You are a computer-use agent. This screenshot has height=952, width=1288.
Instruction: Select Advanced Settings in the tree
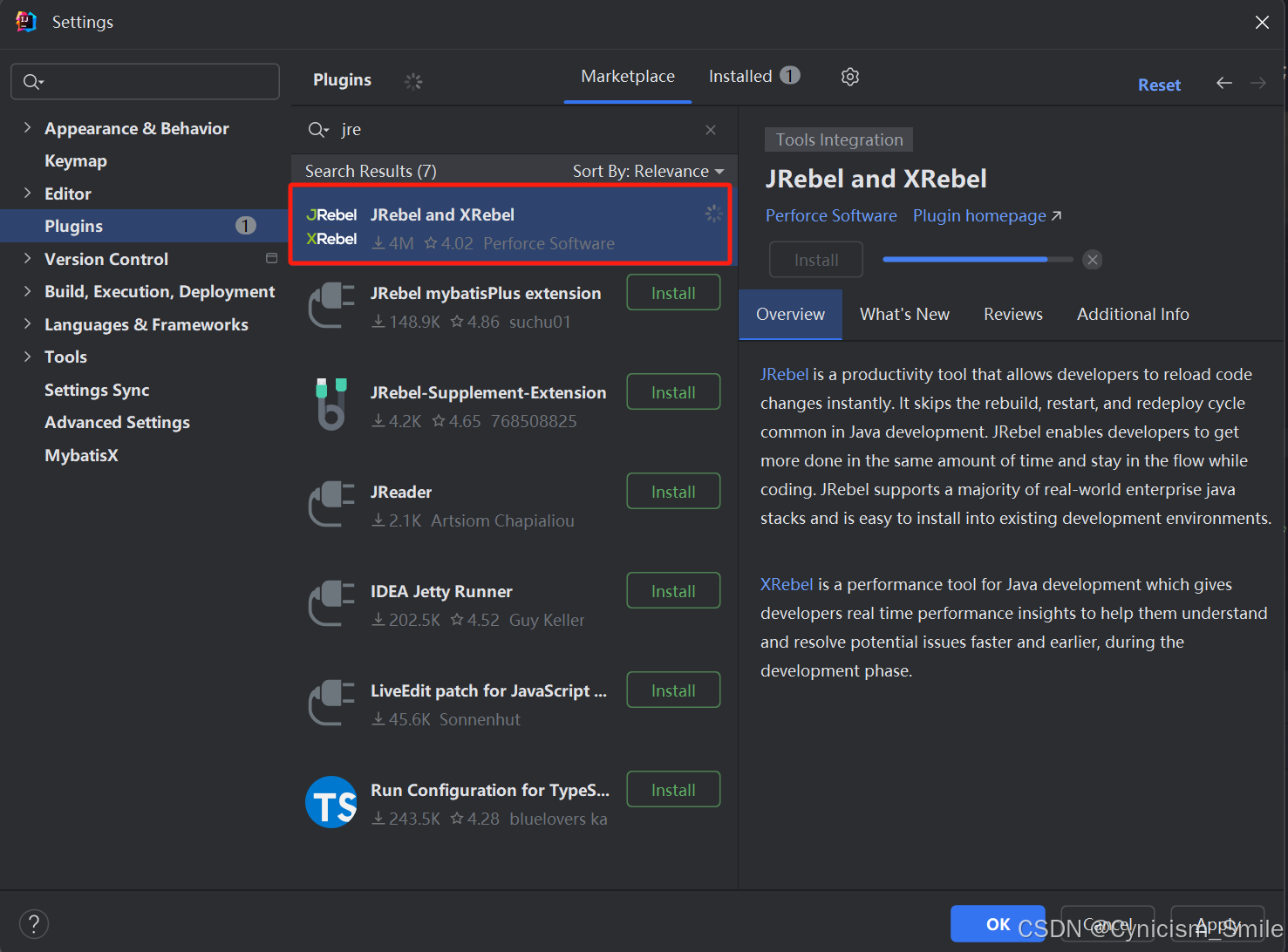point(117,423)
